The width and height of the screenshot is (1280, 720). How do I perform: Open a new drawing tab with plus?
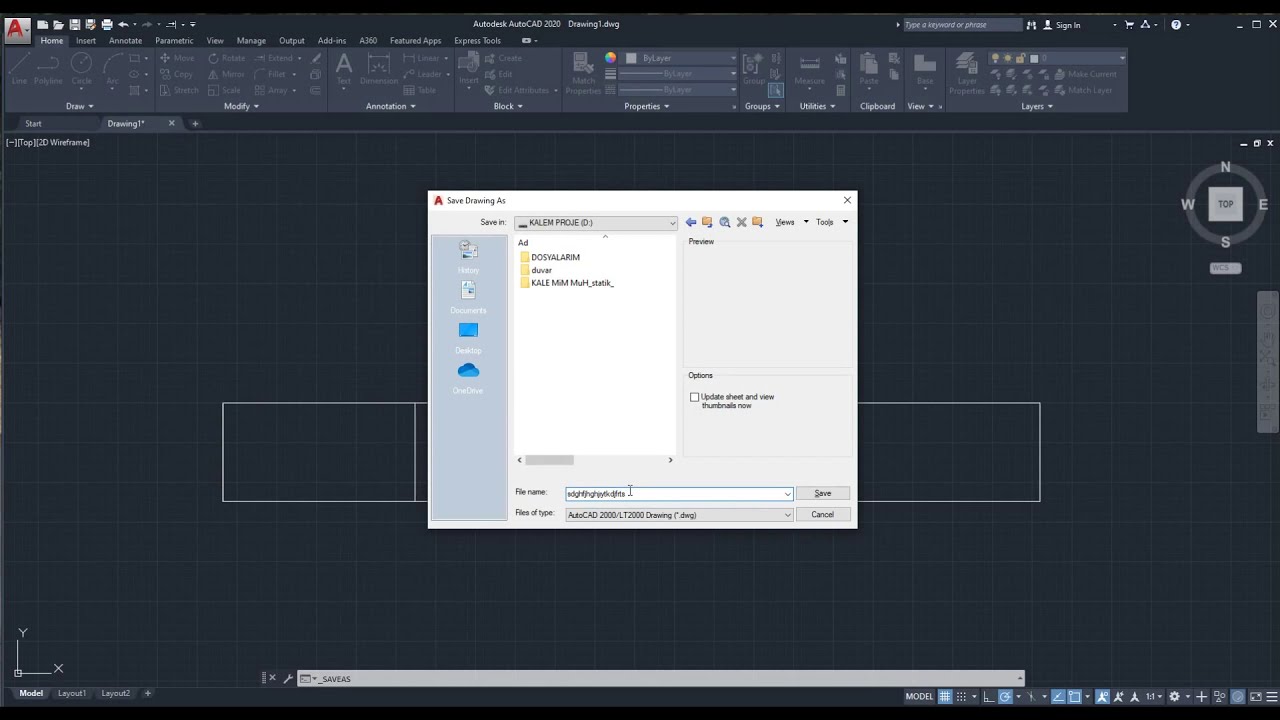pyautogui.click(x=195, y=124)
